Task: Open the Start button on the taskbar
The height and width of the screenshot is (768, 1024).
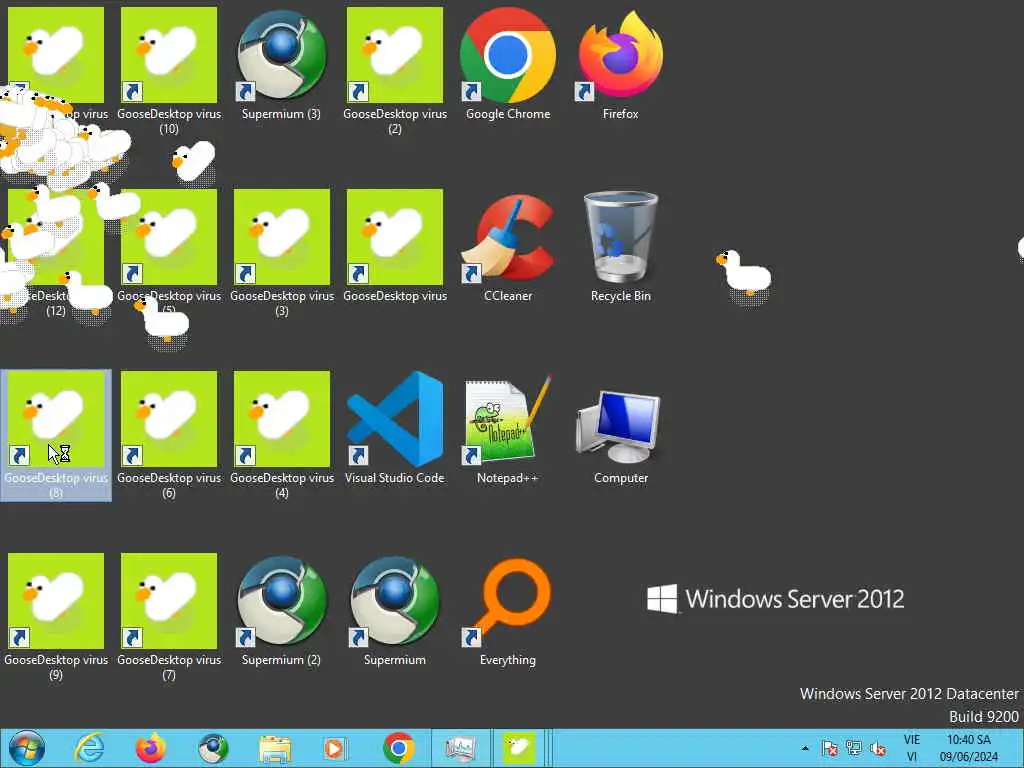Action: pos(27,748)
